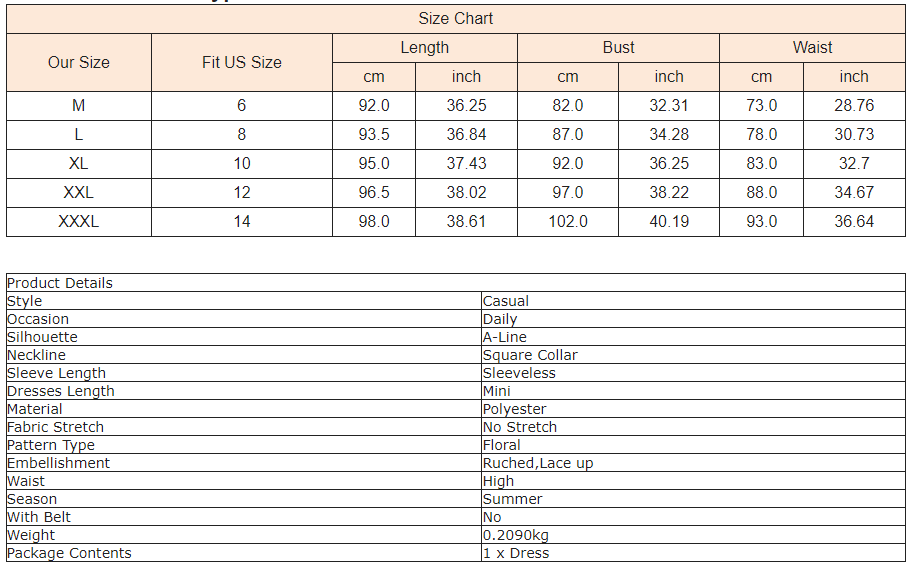Viewport: 922px width, 571px height.
Task: Click the Size Chart header cell
Action: click(456, 19)
